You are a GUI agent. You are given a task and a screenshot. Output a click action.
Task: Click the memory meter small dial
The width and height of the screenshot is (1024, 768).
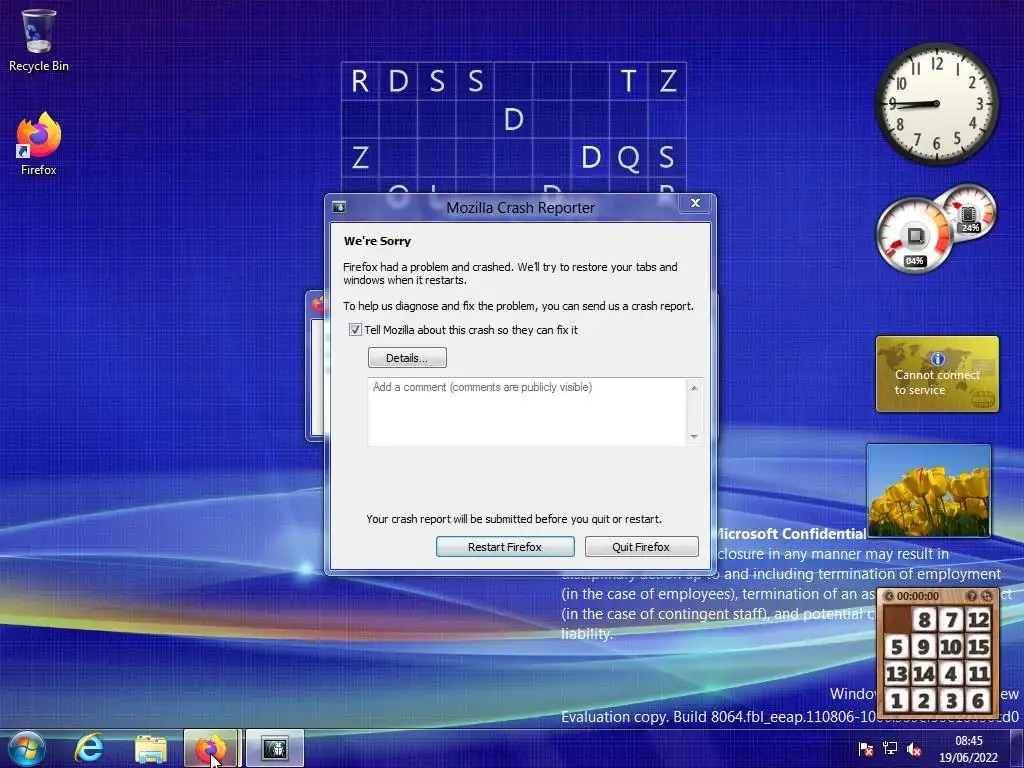[969, 212]
